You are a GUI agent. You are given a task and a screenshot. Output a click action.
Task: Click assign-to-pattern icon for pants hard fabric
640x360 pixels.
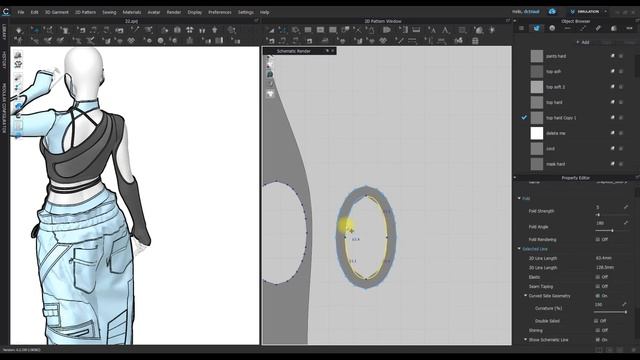point(612,56)
